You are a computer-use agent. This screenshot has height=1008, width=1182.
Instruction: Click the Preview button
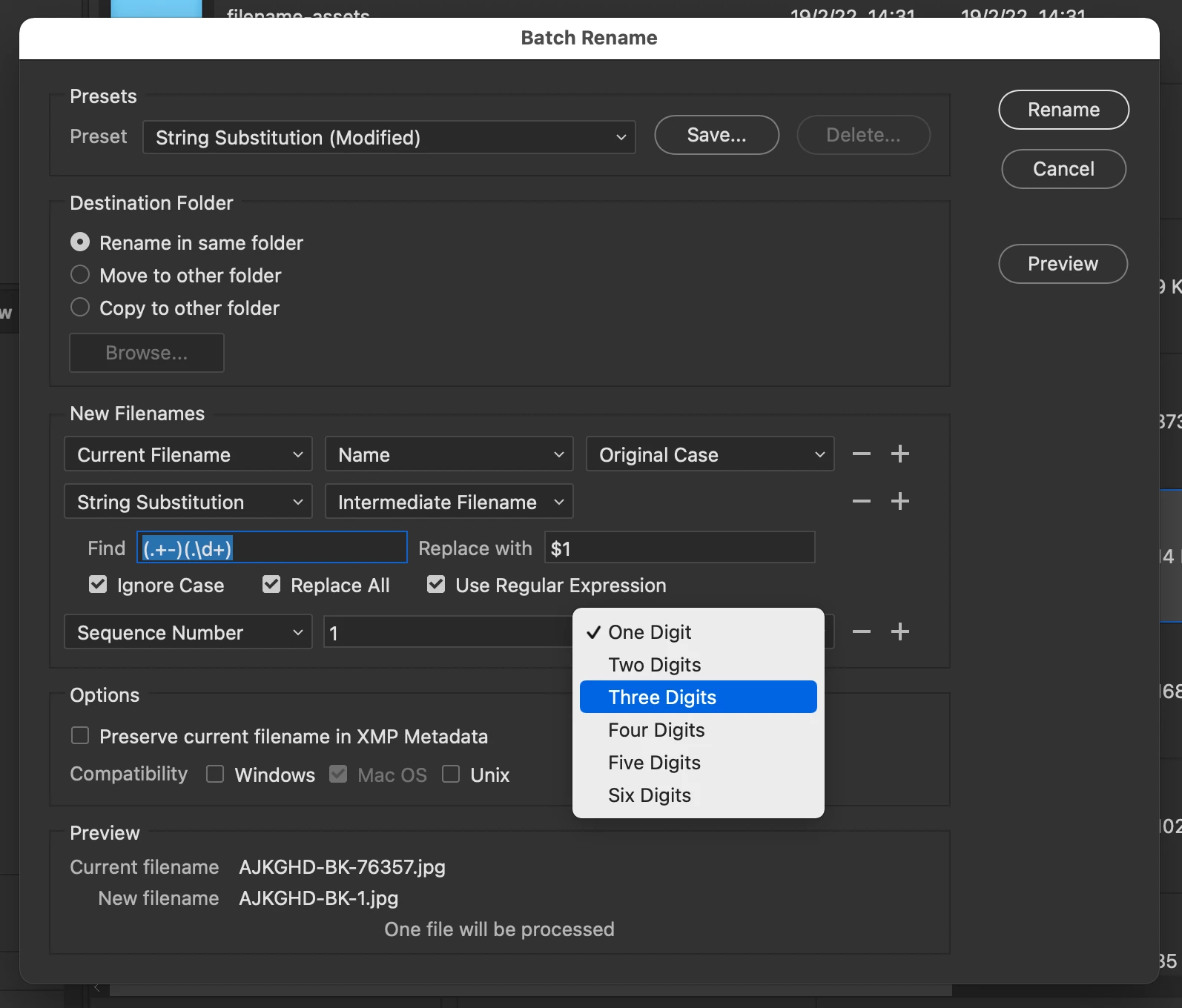coord(1063,264)
